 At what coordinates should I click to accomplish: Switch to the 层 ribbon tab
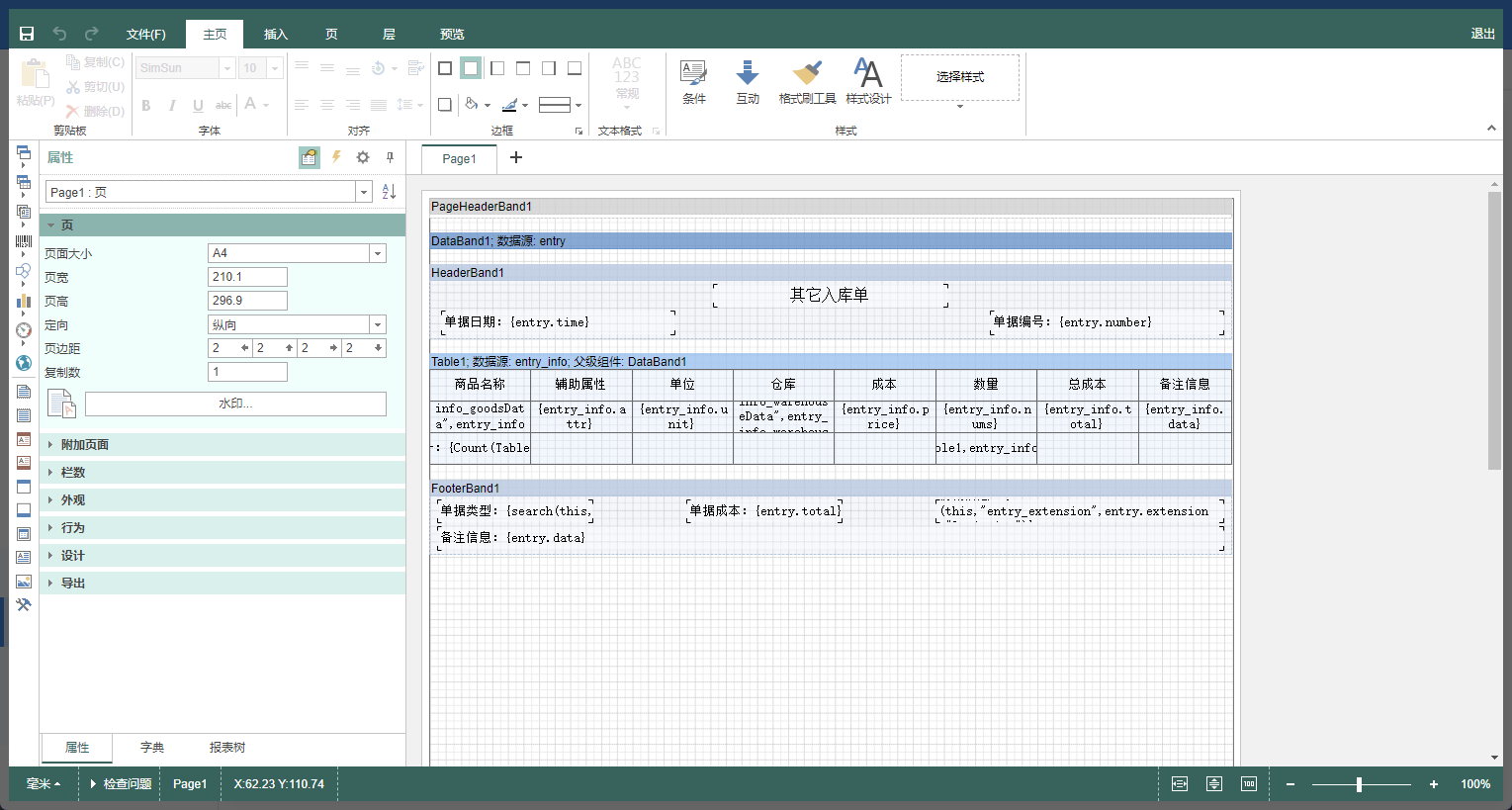(x=389, y=34)
